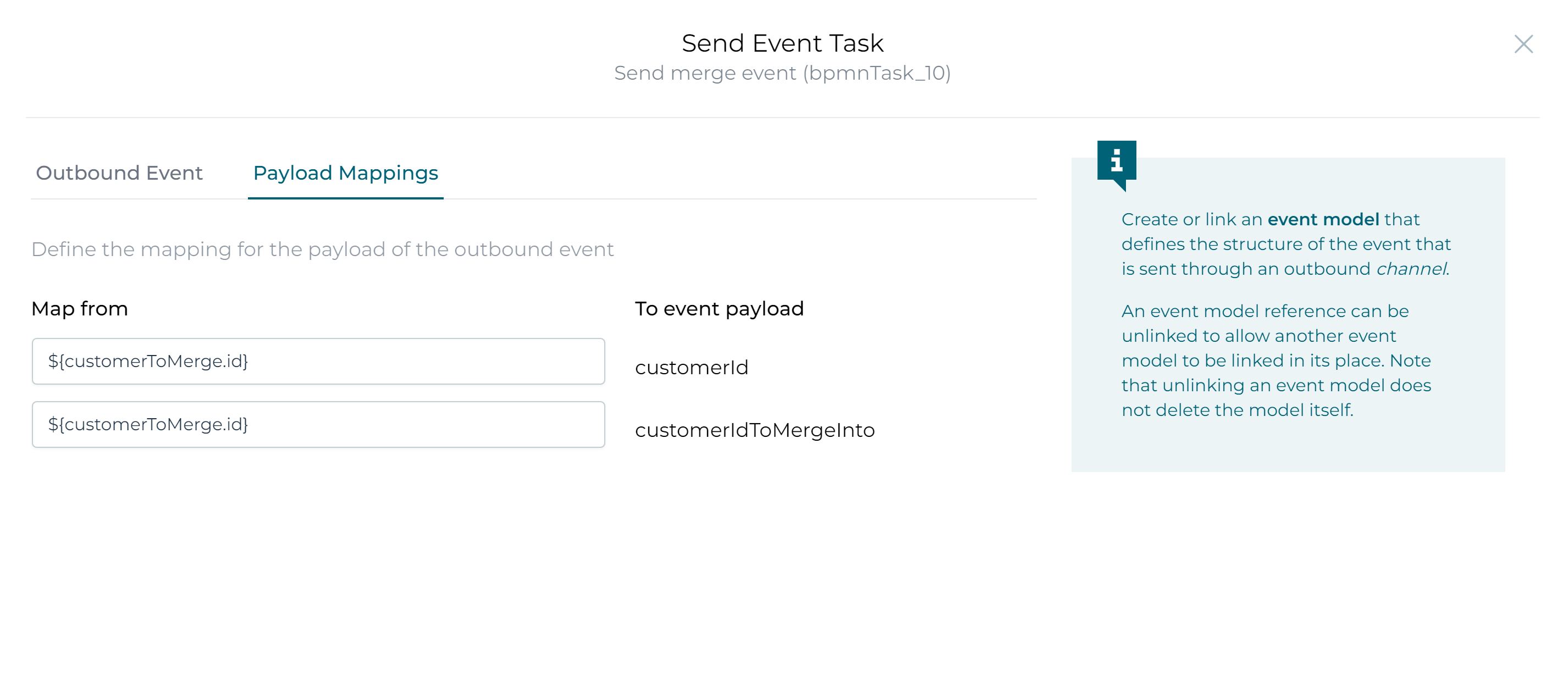Viewport: 1568px width, 677px height.
Task: Click the 'Send Event Task' dialog title
Action: click(x=782, y=43)
